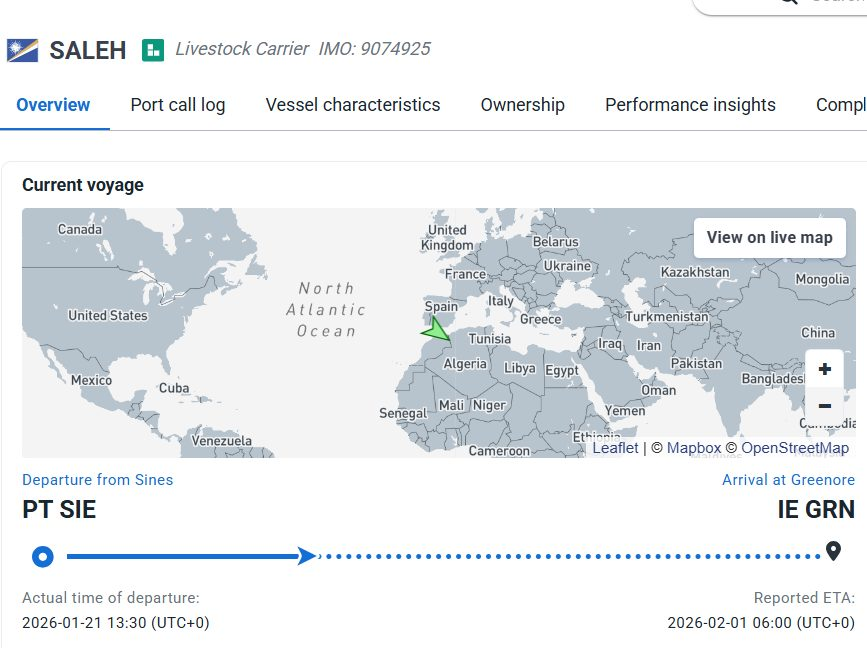Zoom out the map with minus button
This screenshot has height=648, width=867.
(x=824, y=406)
